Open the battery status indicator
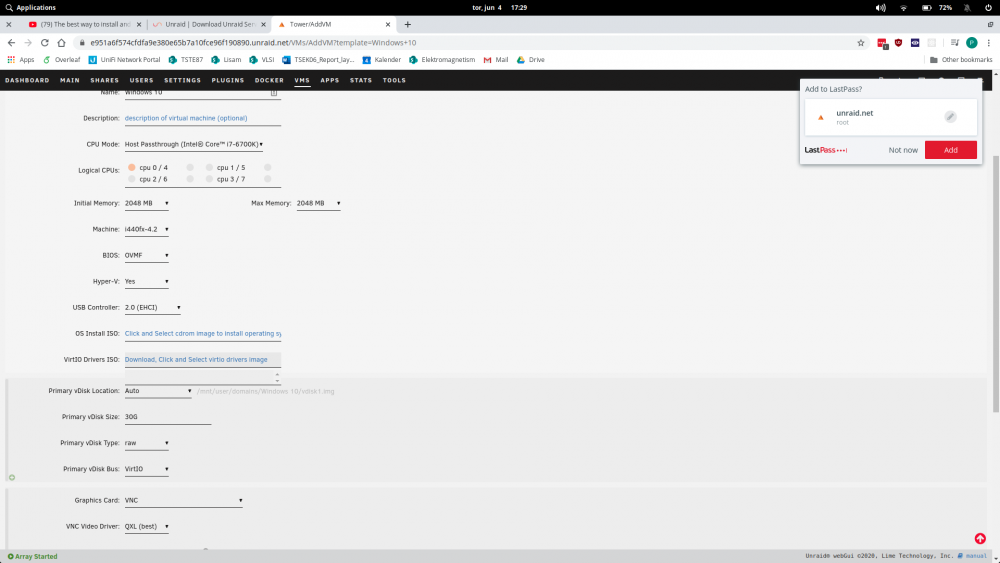 click(927, 8)
